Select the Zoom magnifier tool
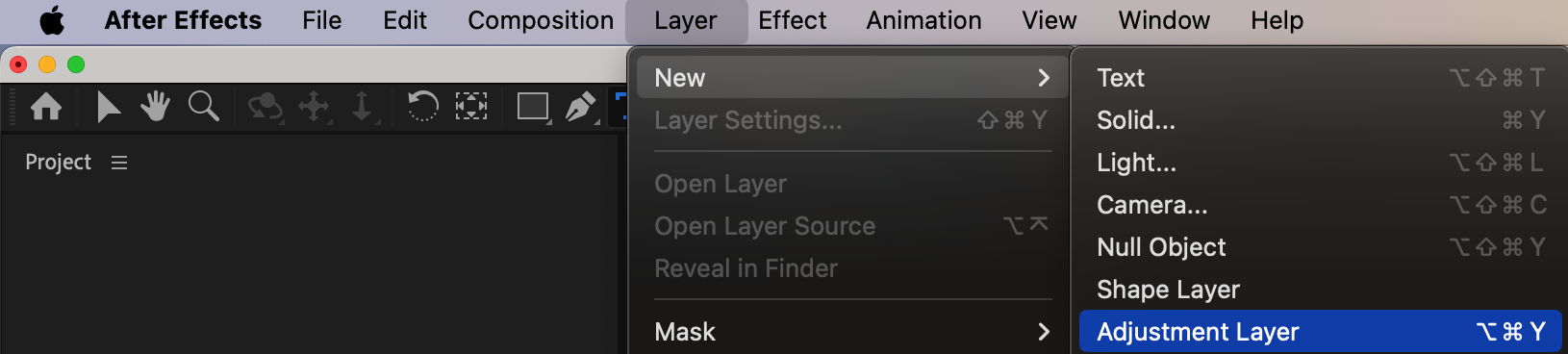The height and width of the screenshot is (354, 1568). click(203, 106)
